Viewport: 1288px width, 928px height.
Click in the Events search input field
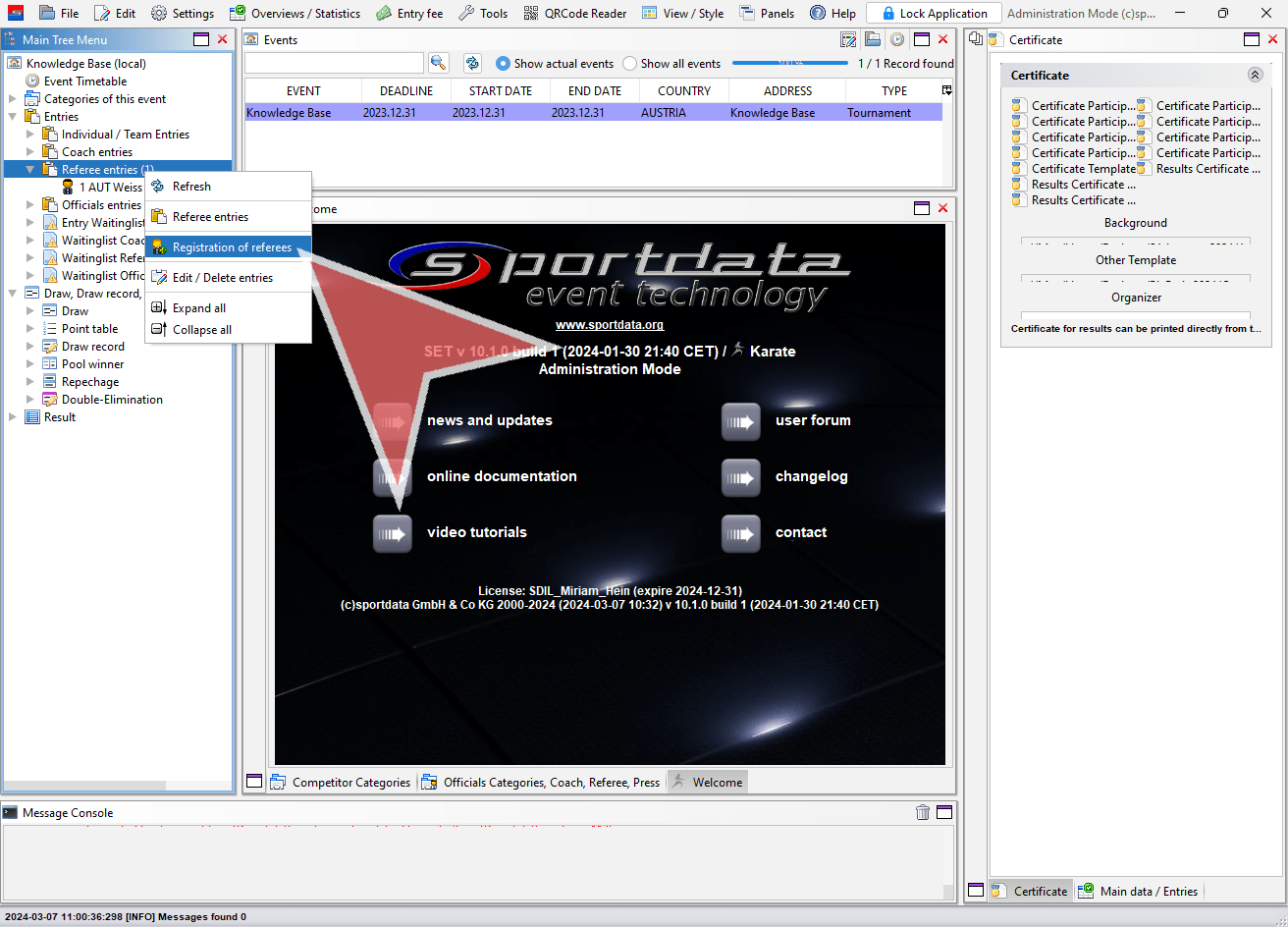click(x=334, y=63)
